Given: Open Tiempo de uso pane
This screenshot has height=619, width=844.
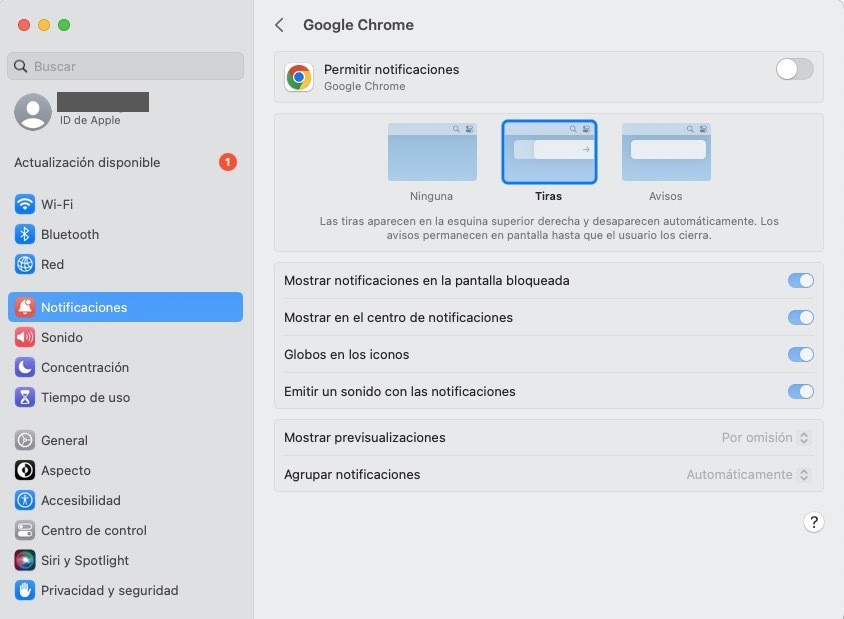Looking at the screenshot, I should pos(125,397).
